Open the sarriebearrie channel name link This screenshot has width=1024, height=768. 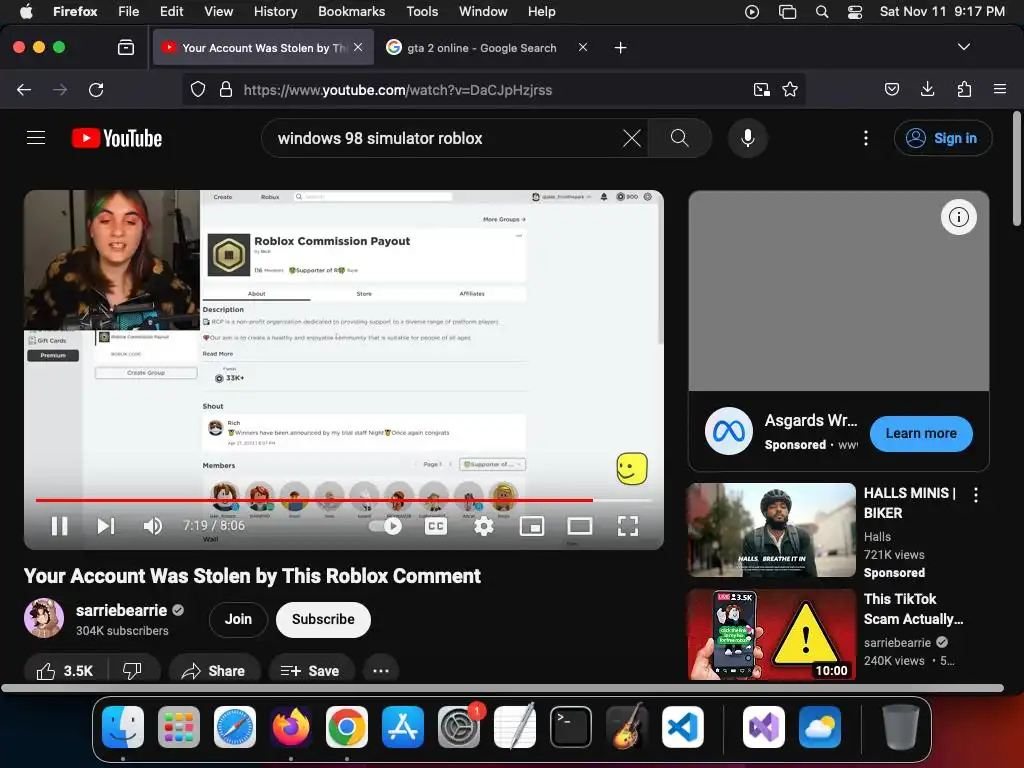pyautogui.click(x=121, y=610)
